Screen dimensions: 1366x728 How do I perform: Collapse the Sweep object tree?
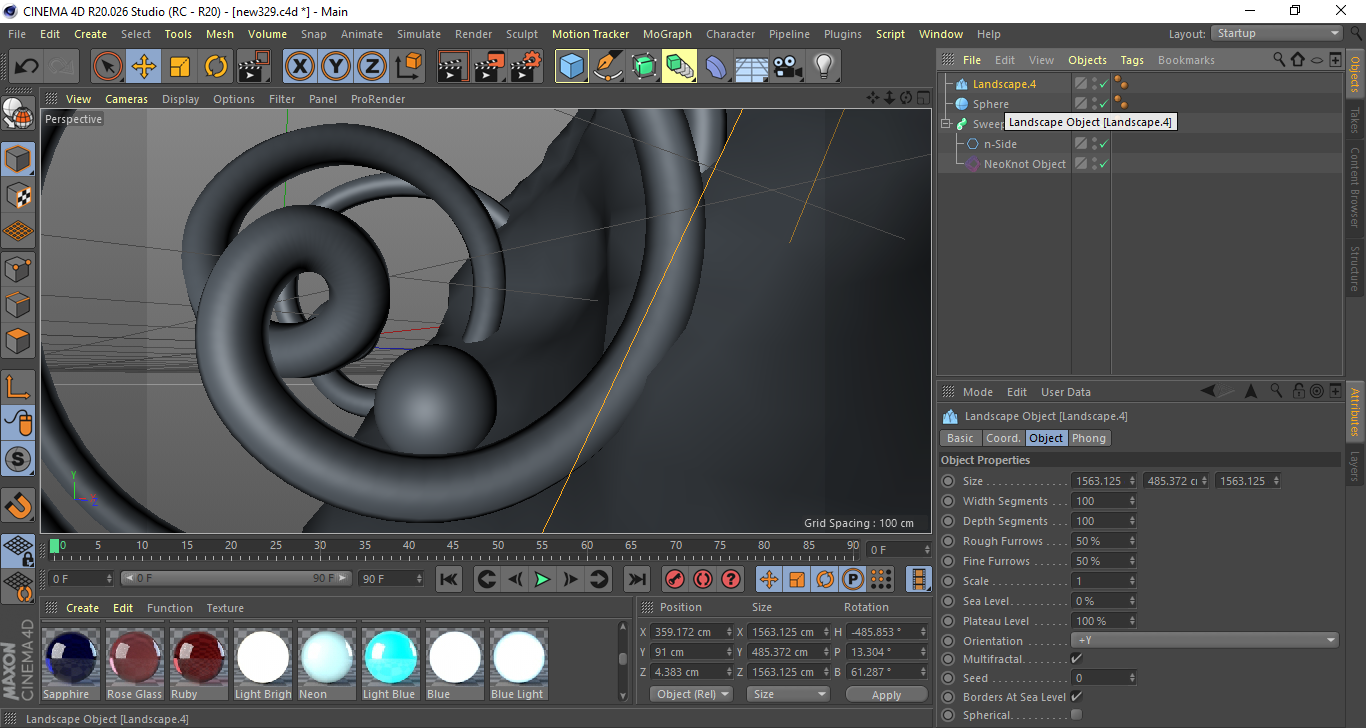[946, 124]
